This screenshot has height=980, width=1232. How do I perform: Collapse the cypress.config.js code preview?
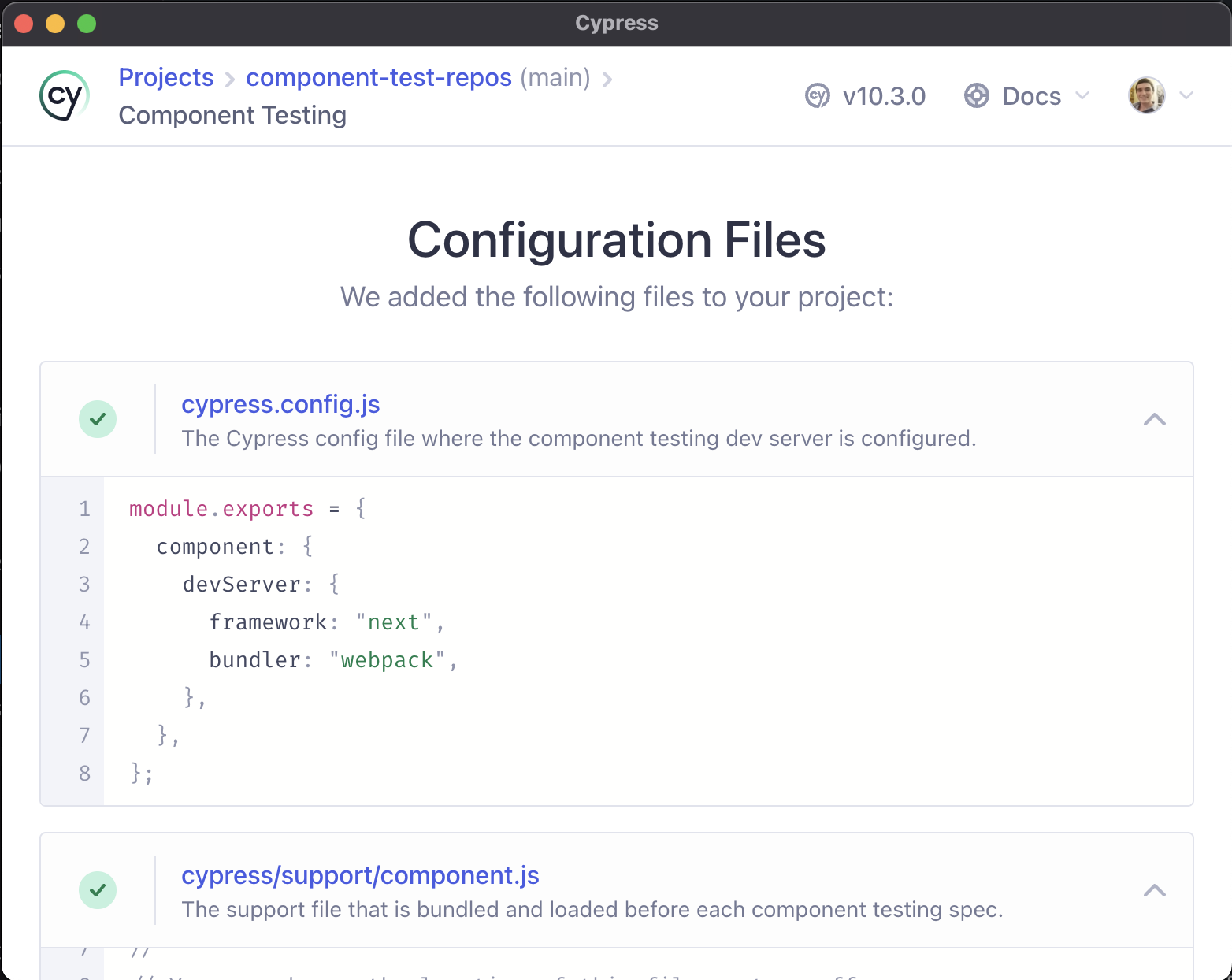[x=1155, y=419]
